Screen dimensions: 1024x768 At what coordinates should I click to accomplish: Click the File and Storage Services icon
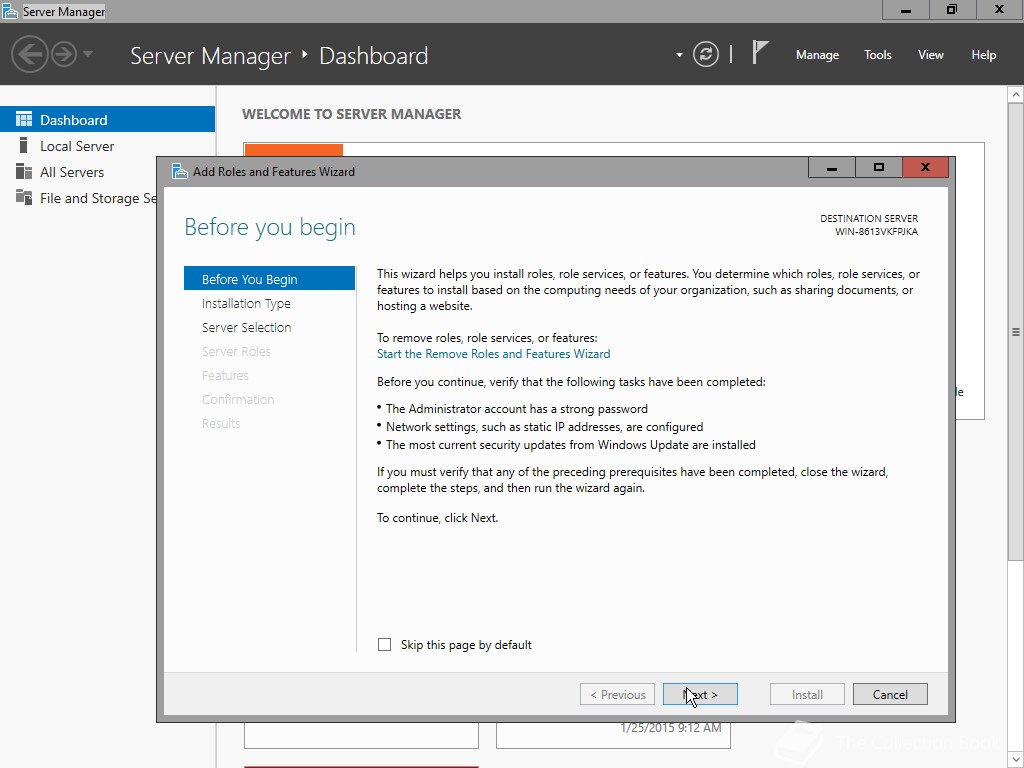pyautogui.click(x=24, y=197)
